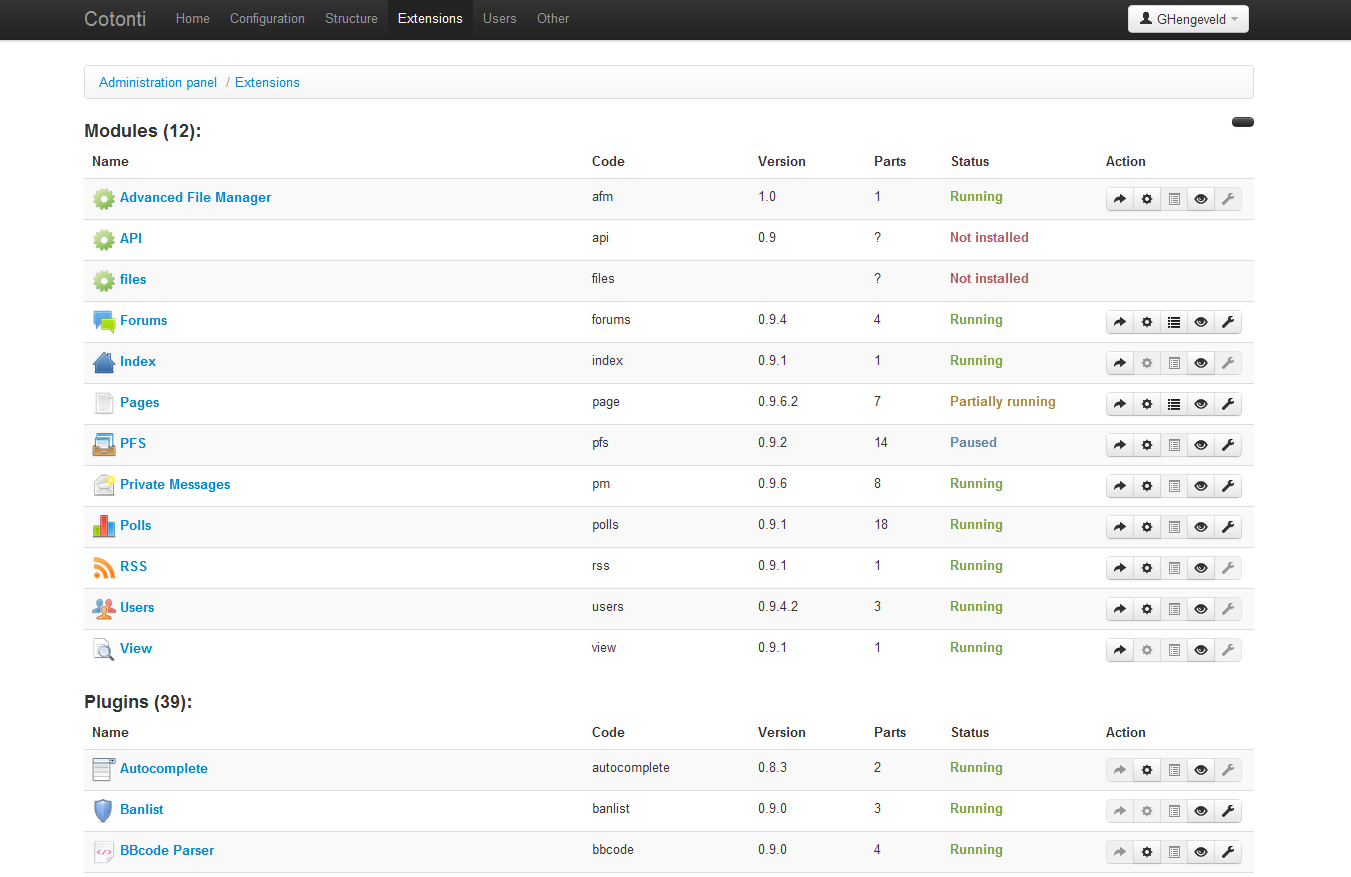The width and height of the screenshot is (1351, 877).
Task: Click the Banlist shield icon
Action: point(104,810)
